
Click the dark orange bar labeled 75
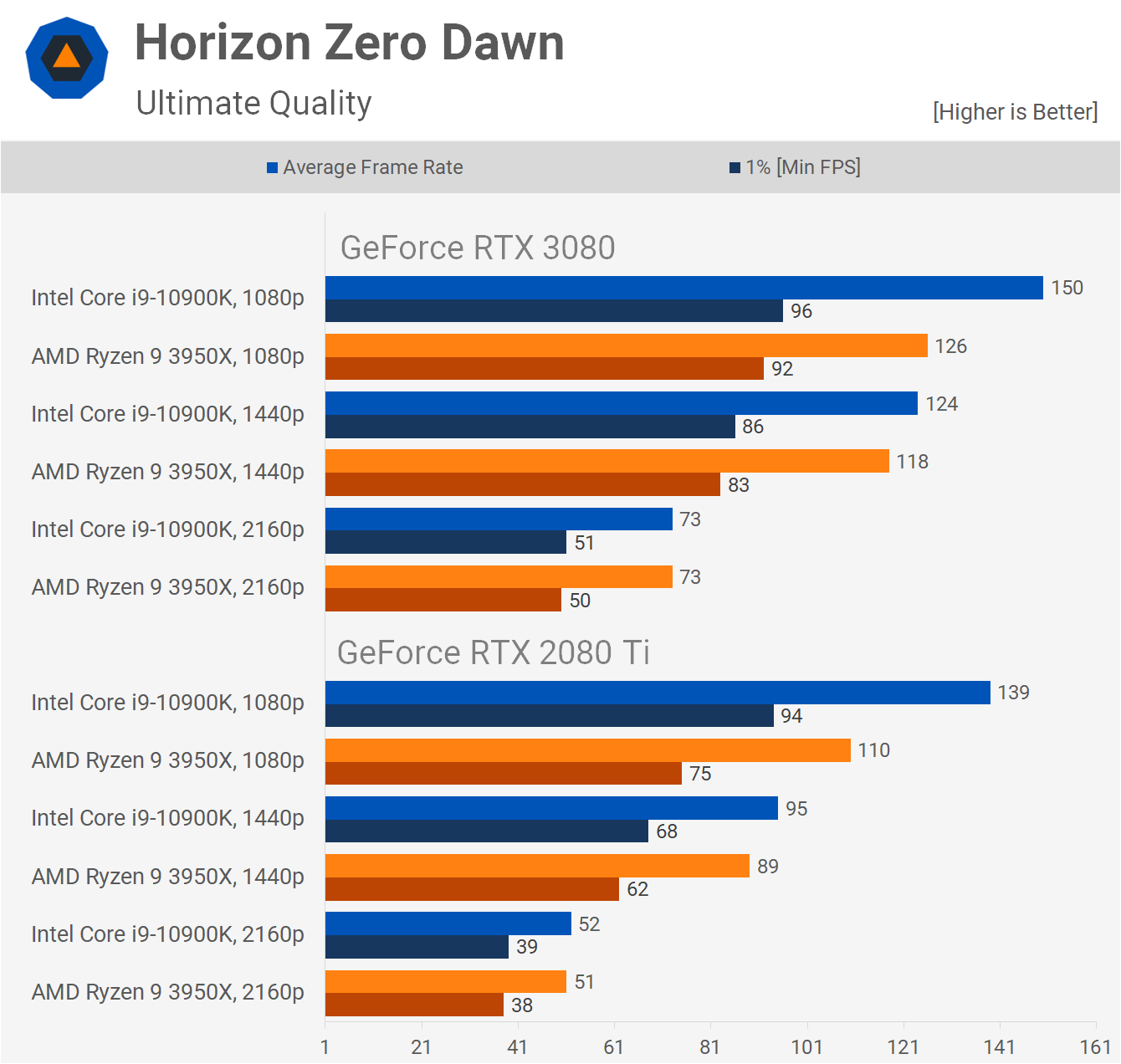pos(504,774)
